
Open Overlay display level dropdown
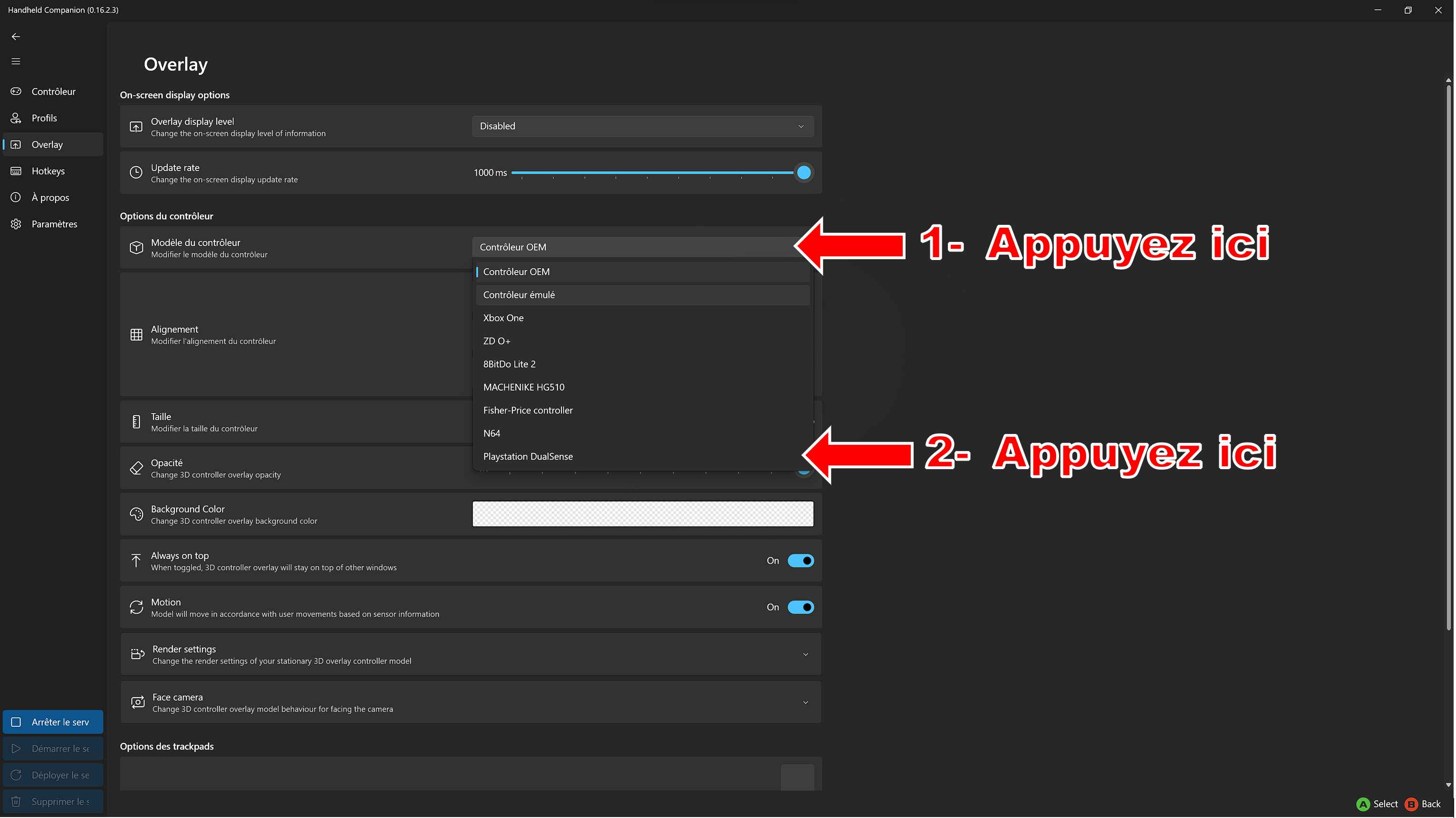click(x=643, y=126)
